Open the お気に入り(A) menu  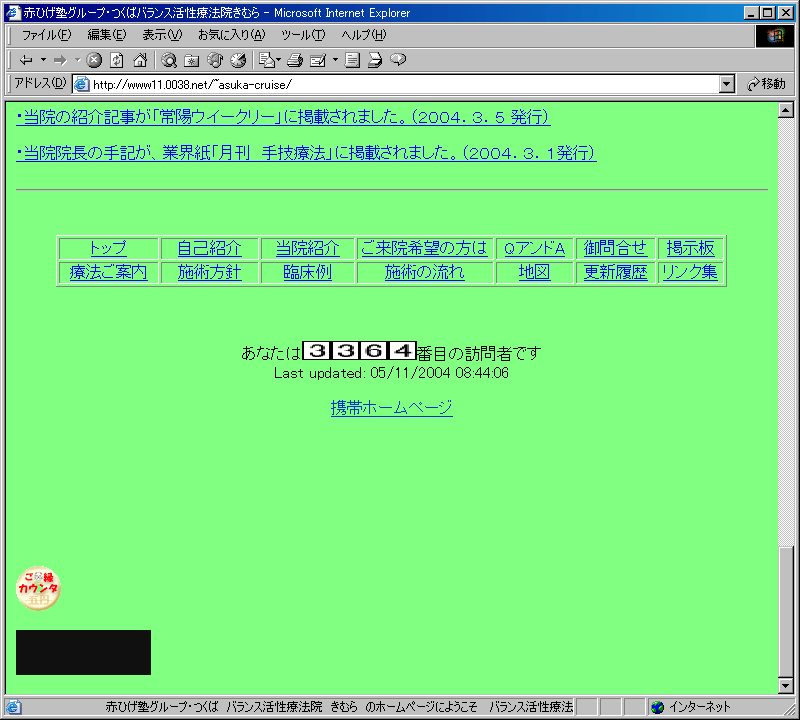pyautogui.click(x=232, y=35)
